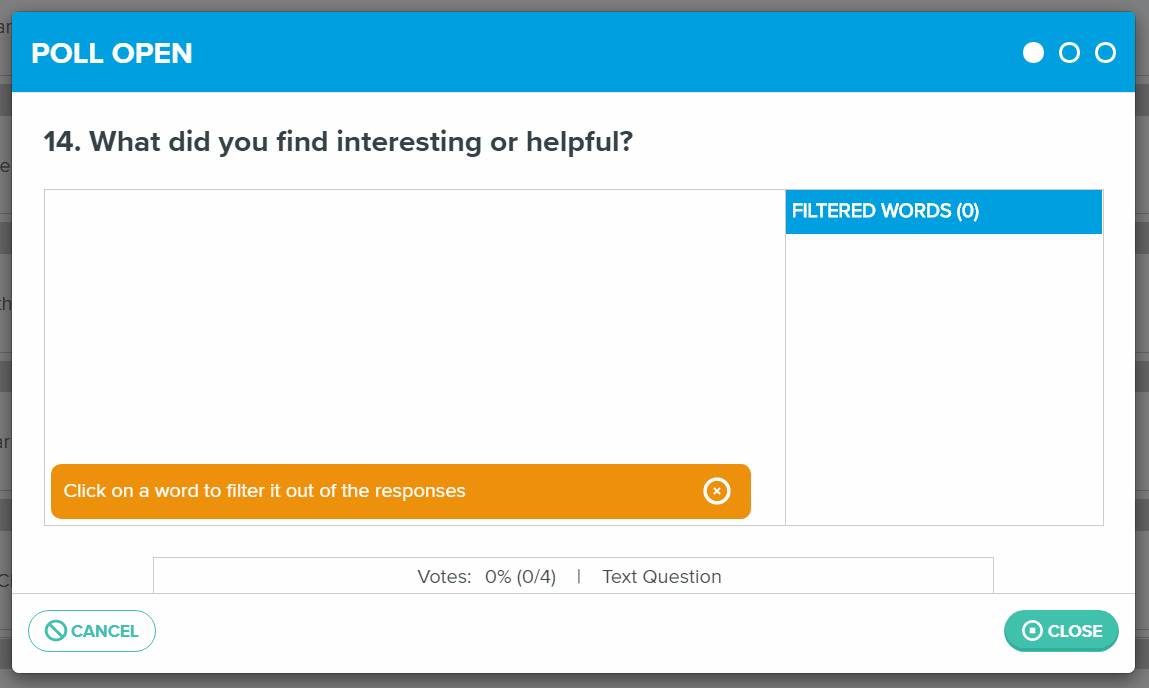
Task: Click the Votes: label in status bar
Action: point(444,577)
